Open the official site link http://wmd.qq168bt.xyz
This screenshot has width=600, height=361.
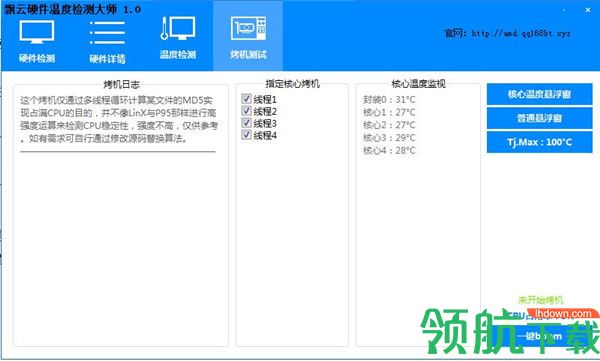coord(521,33)
